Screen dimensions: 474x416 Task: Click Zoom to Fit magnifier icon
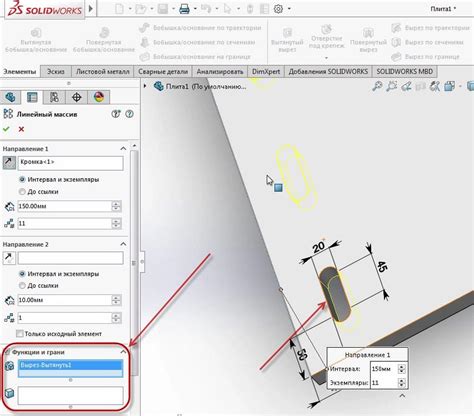click(377, 86)
